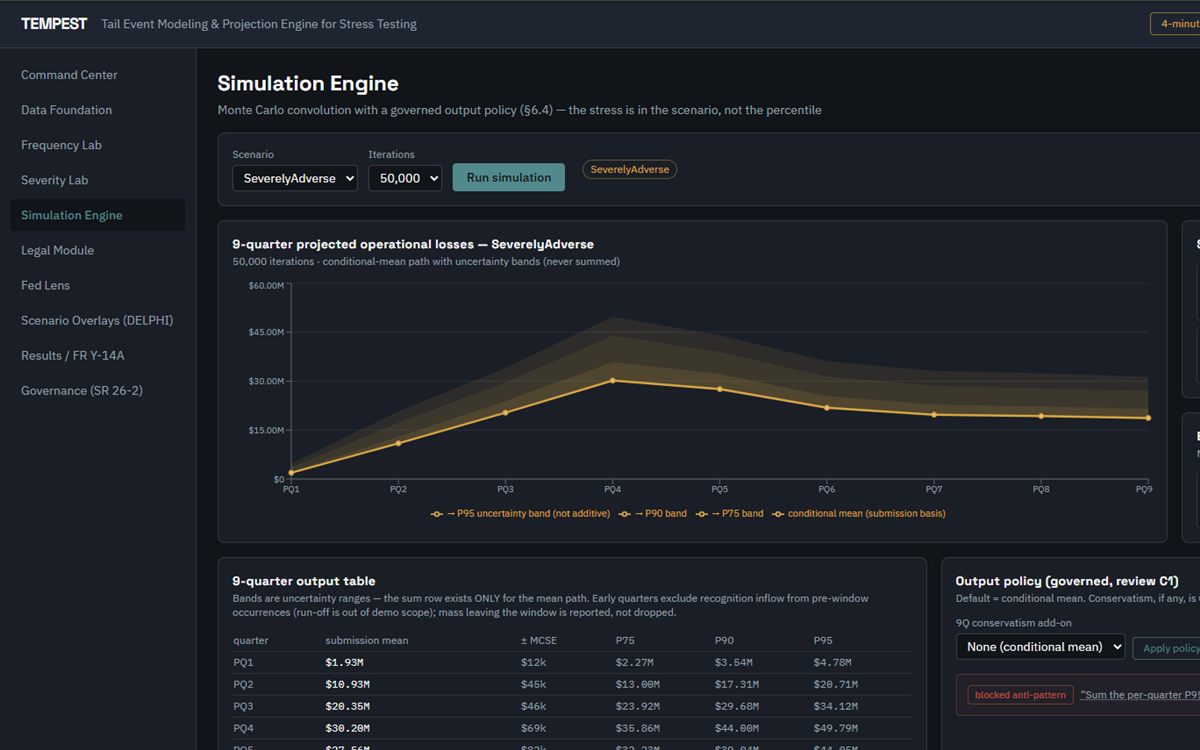Click the 9-quarter output table heading
1200x750 pixels.
[x=304, y=581]
